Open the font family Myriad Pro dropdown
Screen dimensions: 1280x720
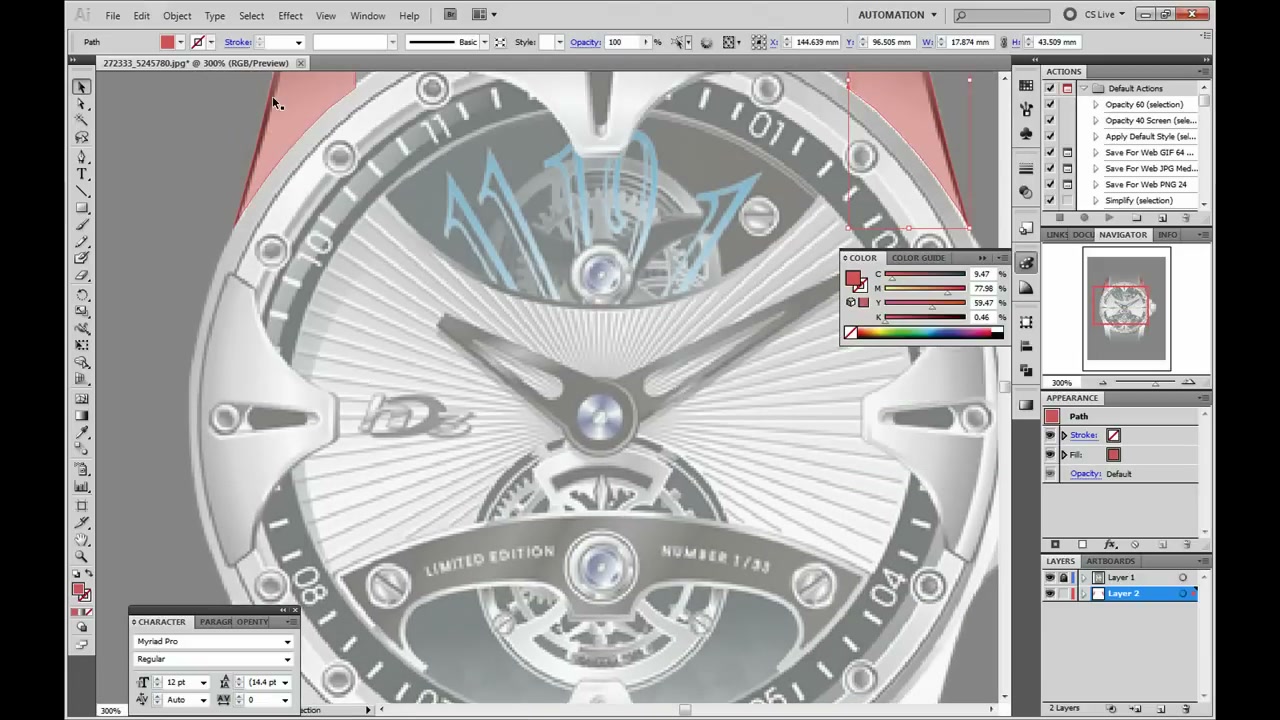[x=288, y=642]
